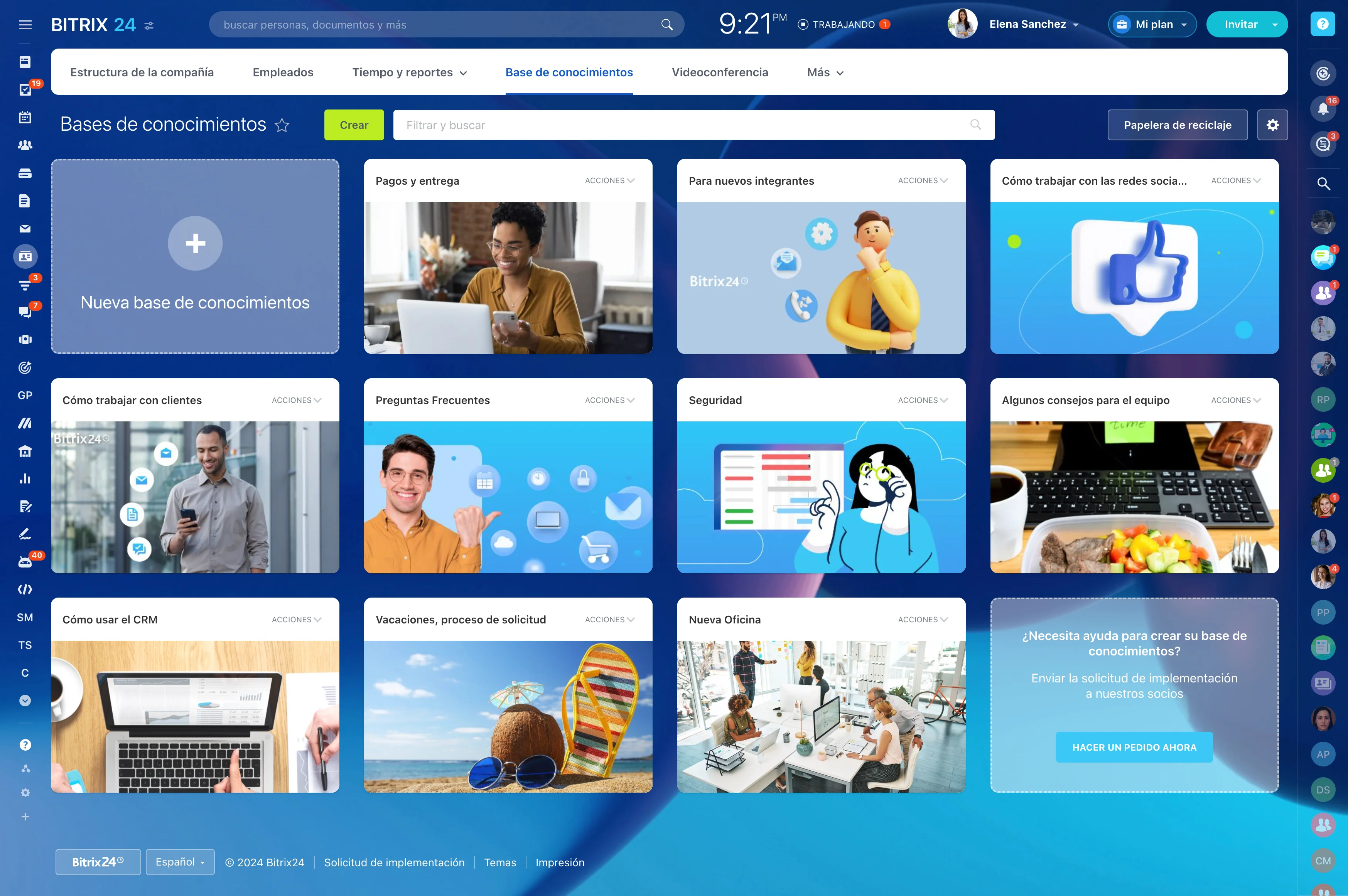Click the menu customization sliders icon beside logo
Screen dimensions: 1348x896
(149, 26)
